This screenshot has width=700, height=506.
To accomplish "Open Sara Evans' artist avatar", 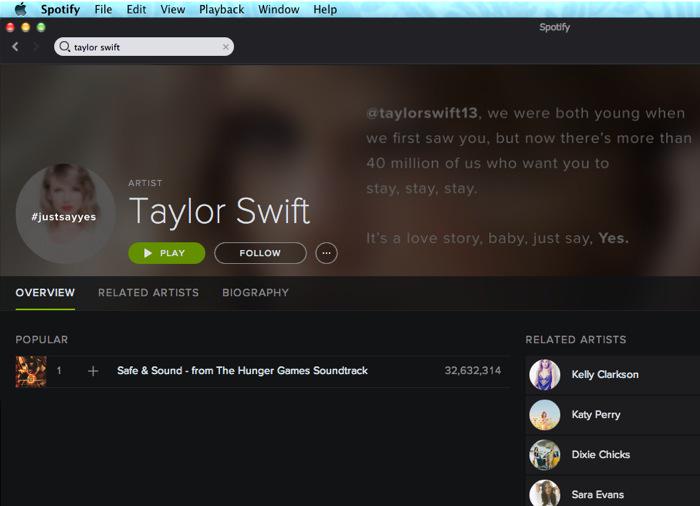I will click(x=545, y=493).
